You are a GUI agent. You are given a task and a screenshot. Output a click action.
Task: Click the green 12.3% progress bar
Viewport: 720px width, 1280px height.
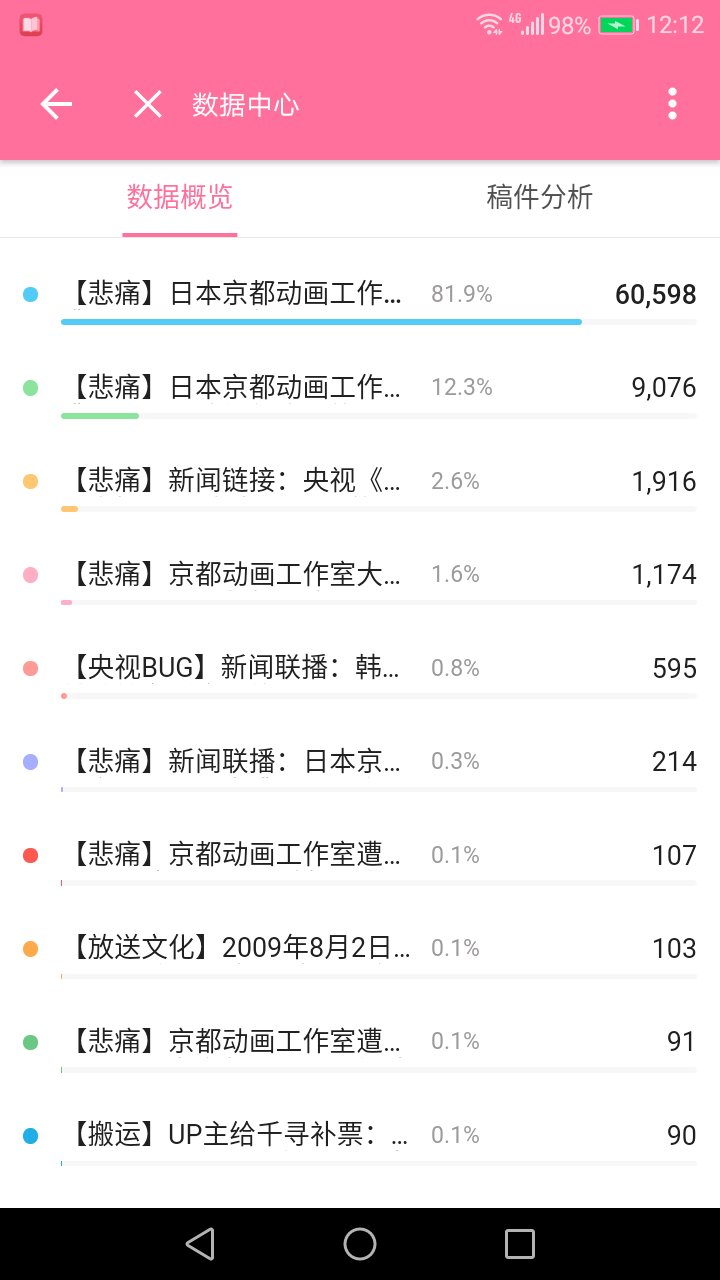point(100,415)
